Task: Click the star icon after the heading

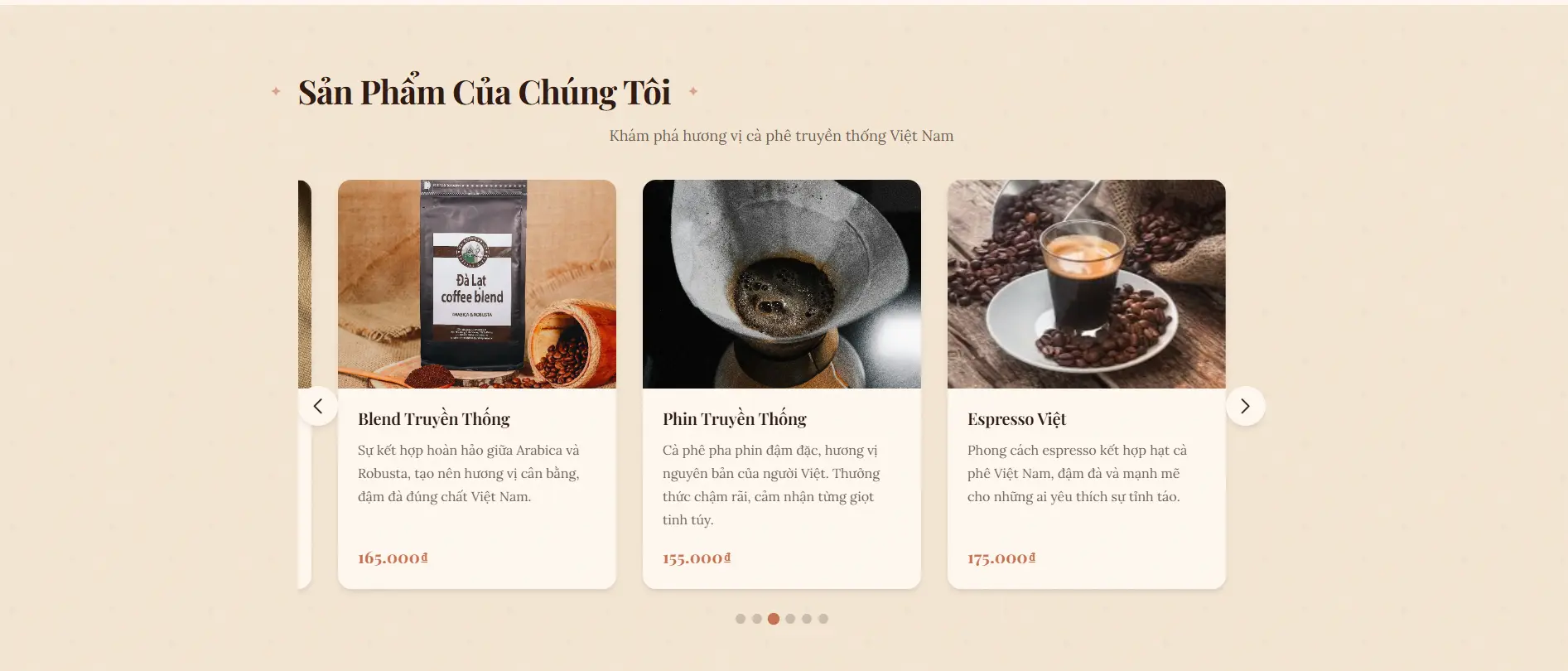Action: 693,91
